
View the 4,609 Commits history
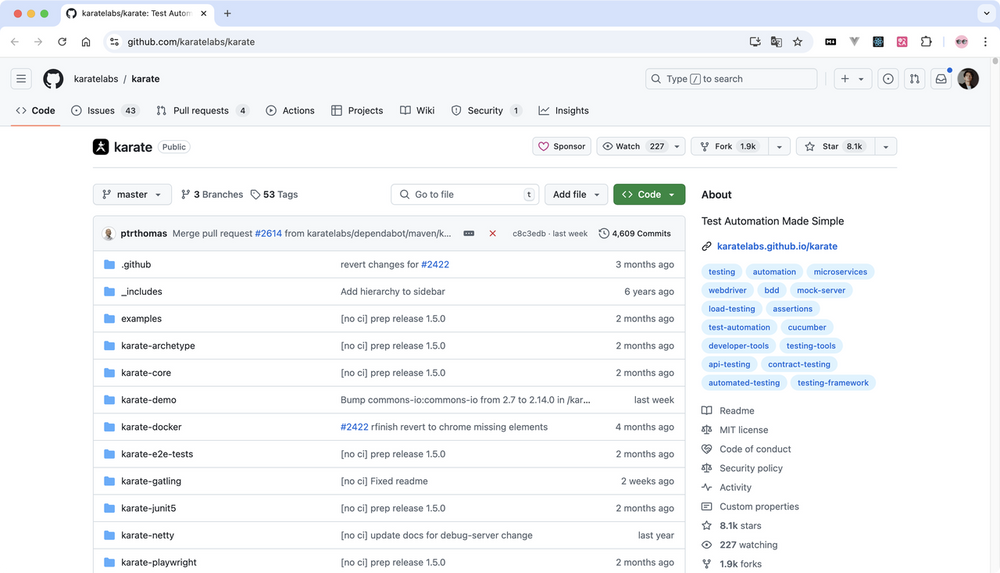point(635,233)
